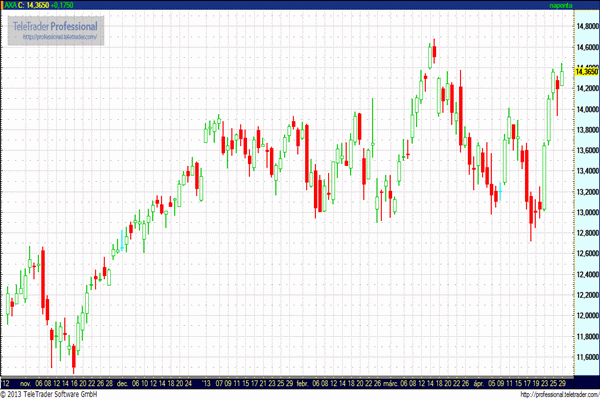Select the febr. month label on time axis

point(300,382)
